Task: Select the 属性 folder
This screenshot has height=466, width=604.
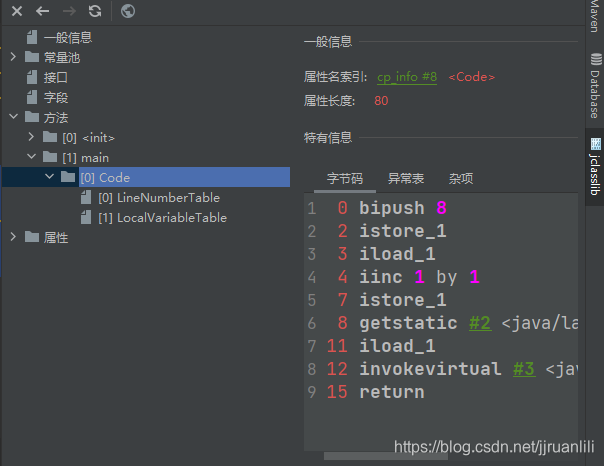Action: coord(55,238)
